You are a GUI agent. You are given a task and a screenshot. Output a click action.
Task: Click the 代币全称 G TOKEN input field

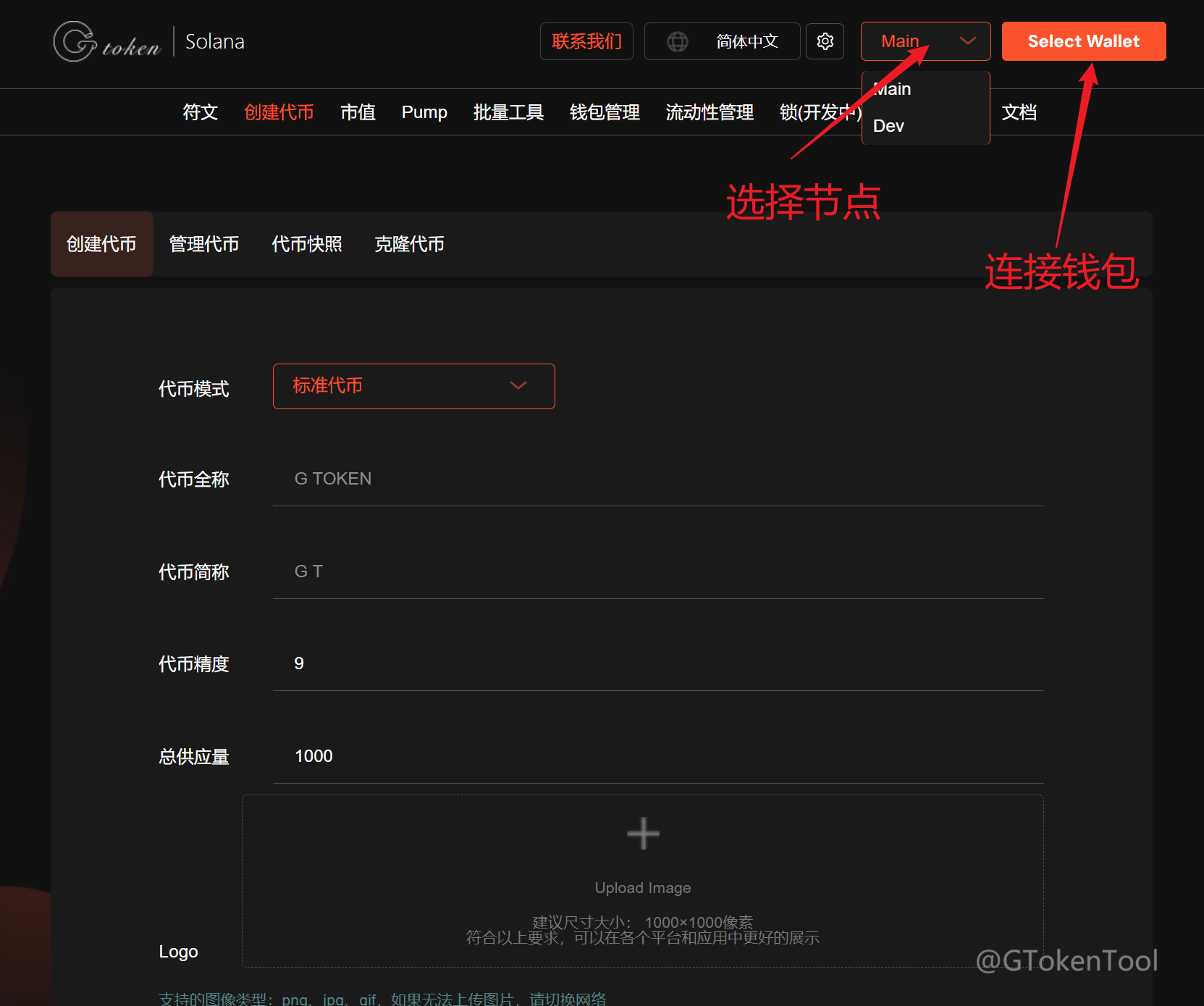point(657,479)
